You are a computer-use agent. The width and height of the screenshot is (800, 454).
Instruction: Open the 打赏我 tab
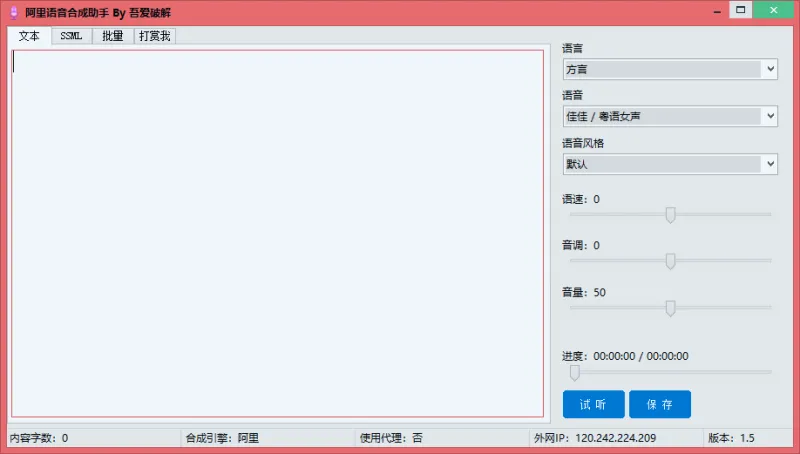(x=155, y=36)
